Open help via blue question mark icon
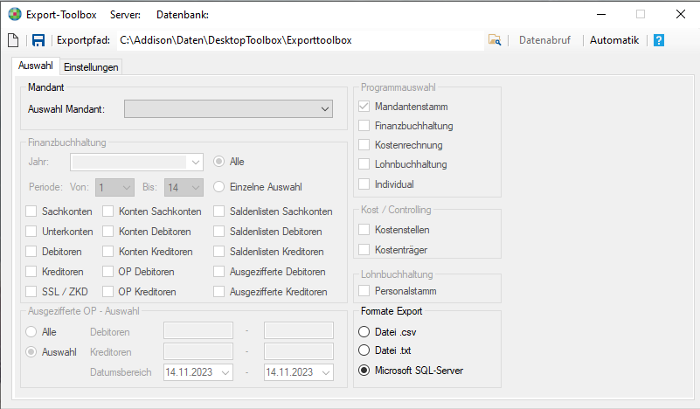The width and height of the screenshot is (700, 409). point(658,40)
